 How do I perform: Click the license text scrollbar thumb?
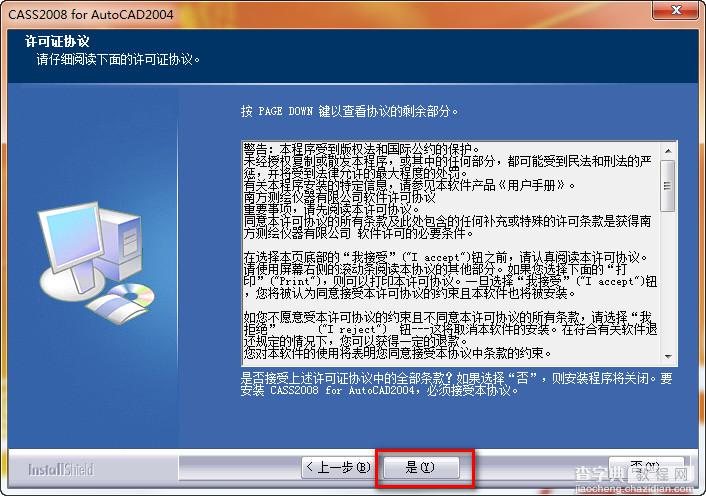pyautogui.click(x=668, y=185)
